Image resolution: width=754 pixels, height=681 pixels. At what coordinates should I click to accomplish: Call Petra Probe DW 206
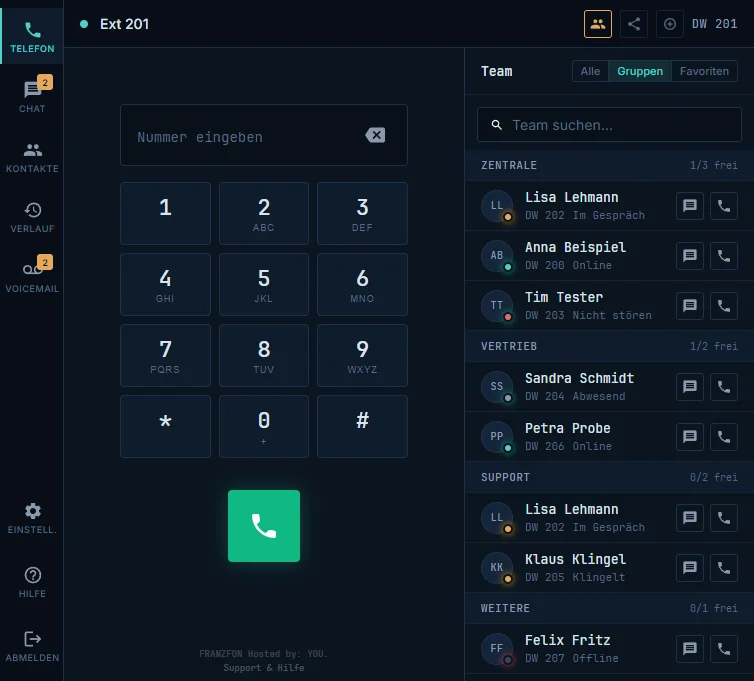pos(724,437)
